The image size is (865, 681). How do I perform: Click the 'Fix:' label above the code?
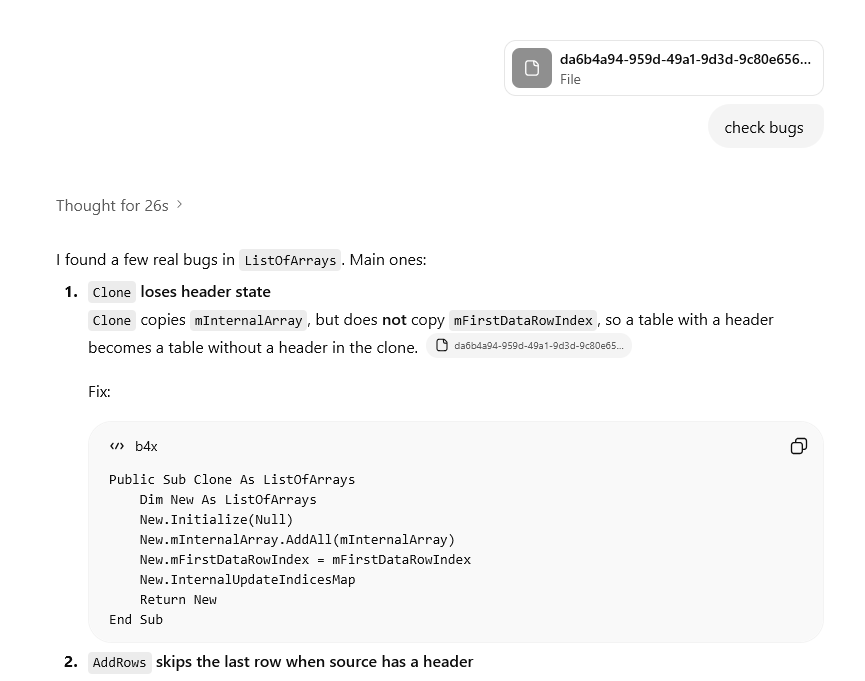coord(99,392)
